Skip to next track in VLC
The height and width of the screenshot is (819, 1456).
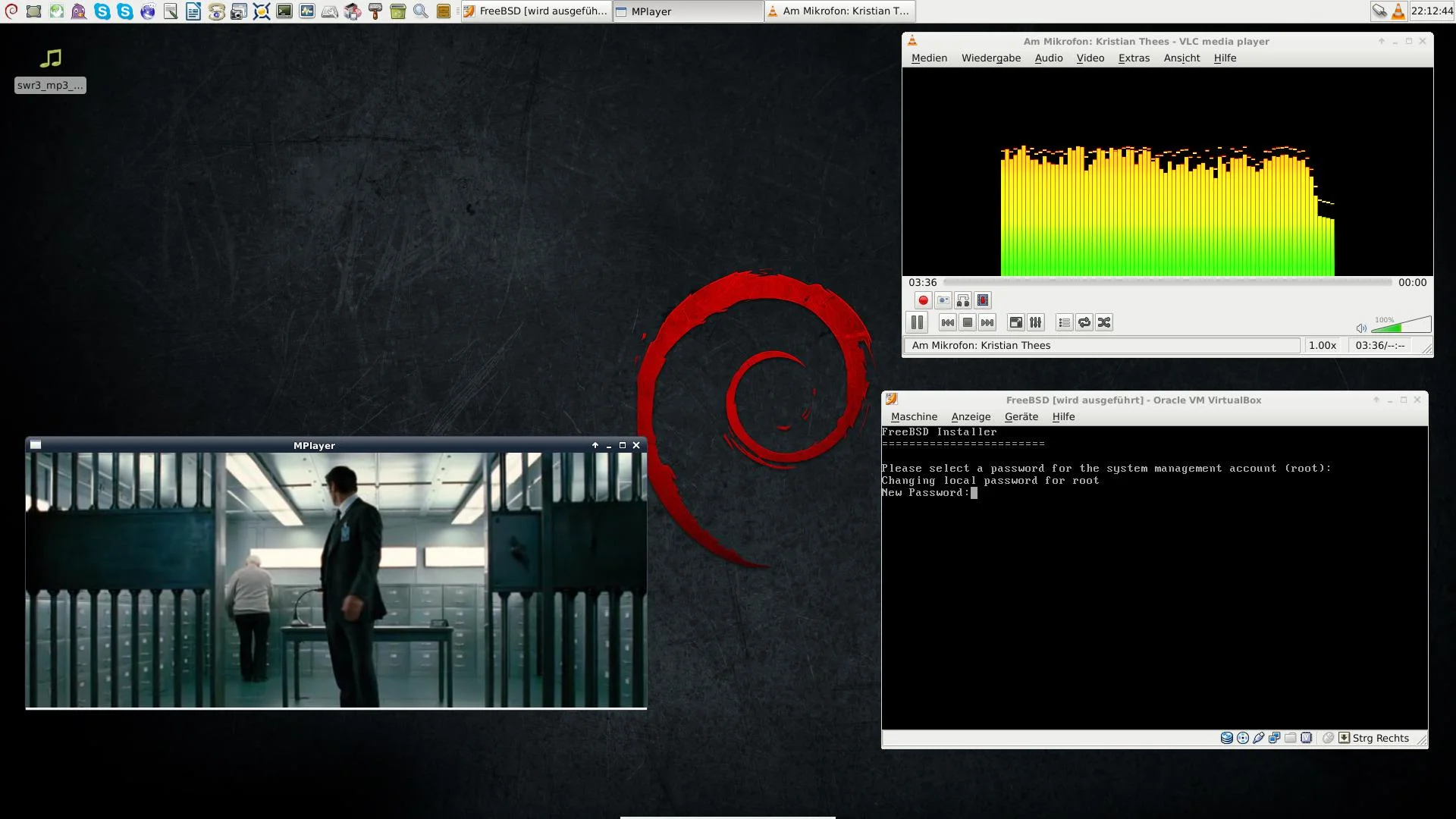click(987, 322)
